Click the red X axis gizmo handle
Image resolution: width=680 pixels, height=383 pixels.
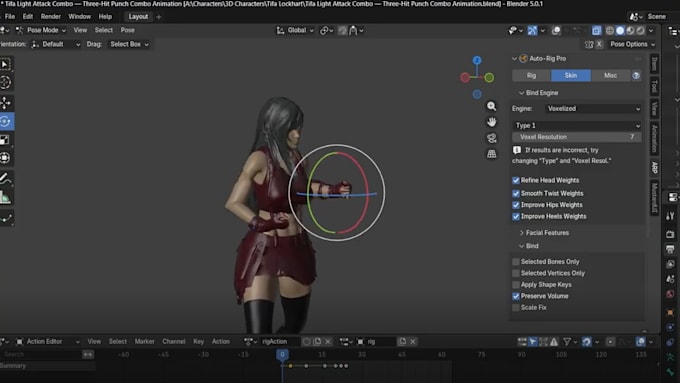tap(465, 78)
